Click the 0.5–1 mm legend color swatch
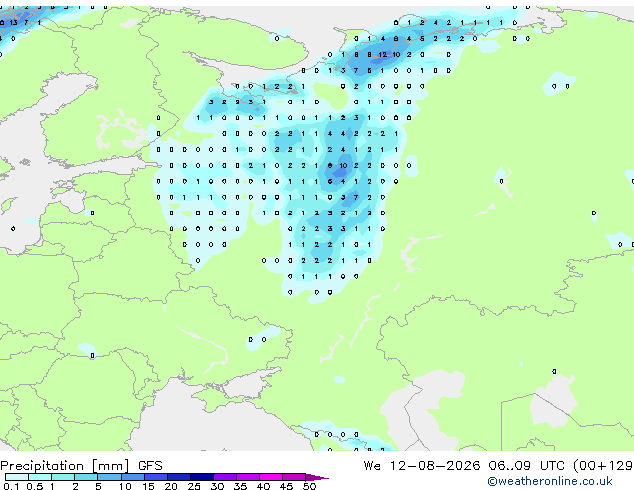Image resolution: width=634 pixels, height=490 pixels. pyautogui.click(x=40, y=477)
